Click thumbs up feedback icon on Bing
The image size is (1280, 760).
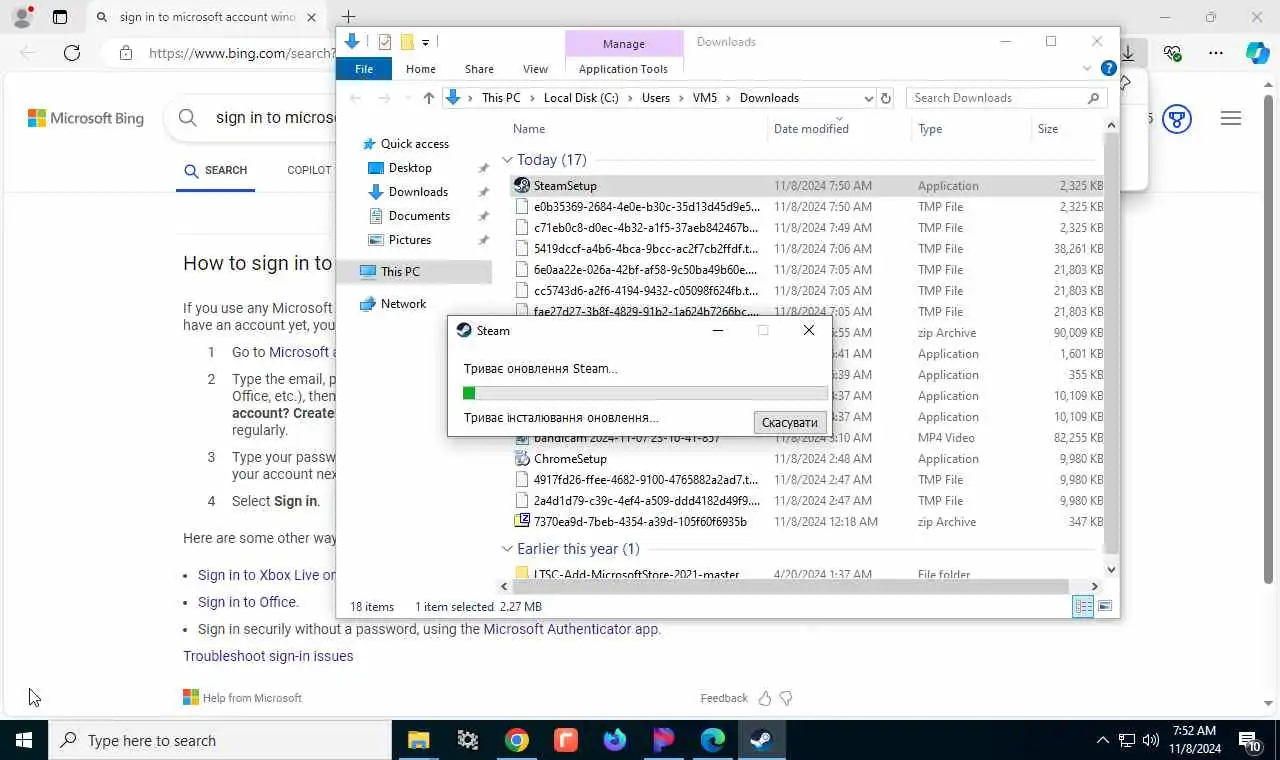pos(764,698)
